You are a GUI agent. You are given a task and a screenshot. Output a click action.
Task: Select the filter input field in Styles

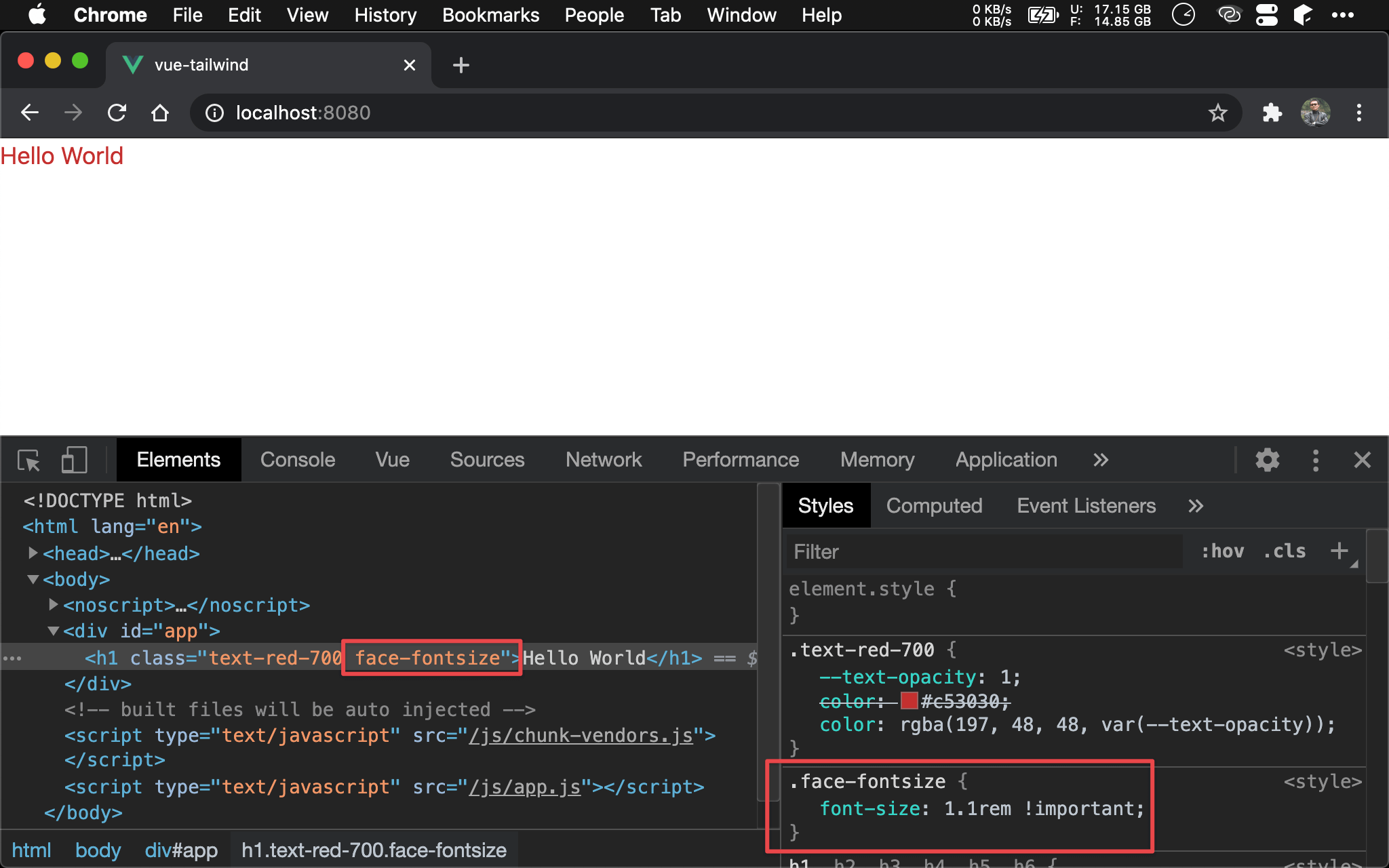coord(984,552)
